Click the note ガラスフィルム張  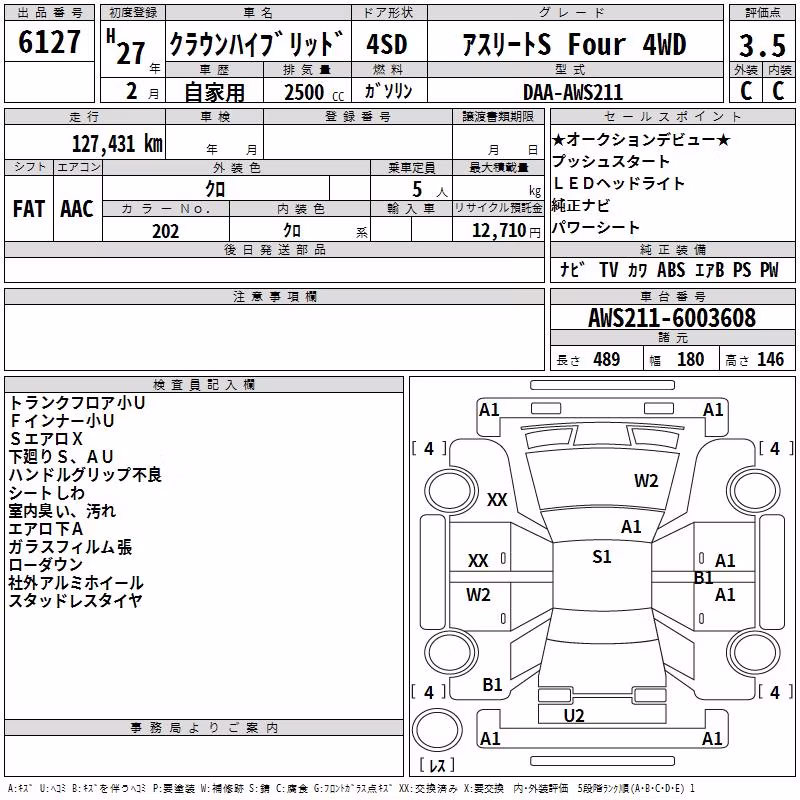(x=70, y=547)
